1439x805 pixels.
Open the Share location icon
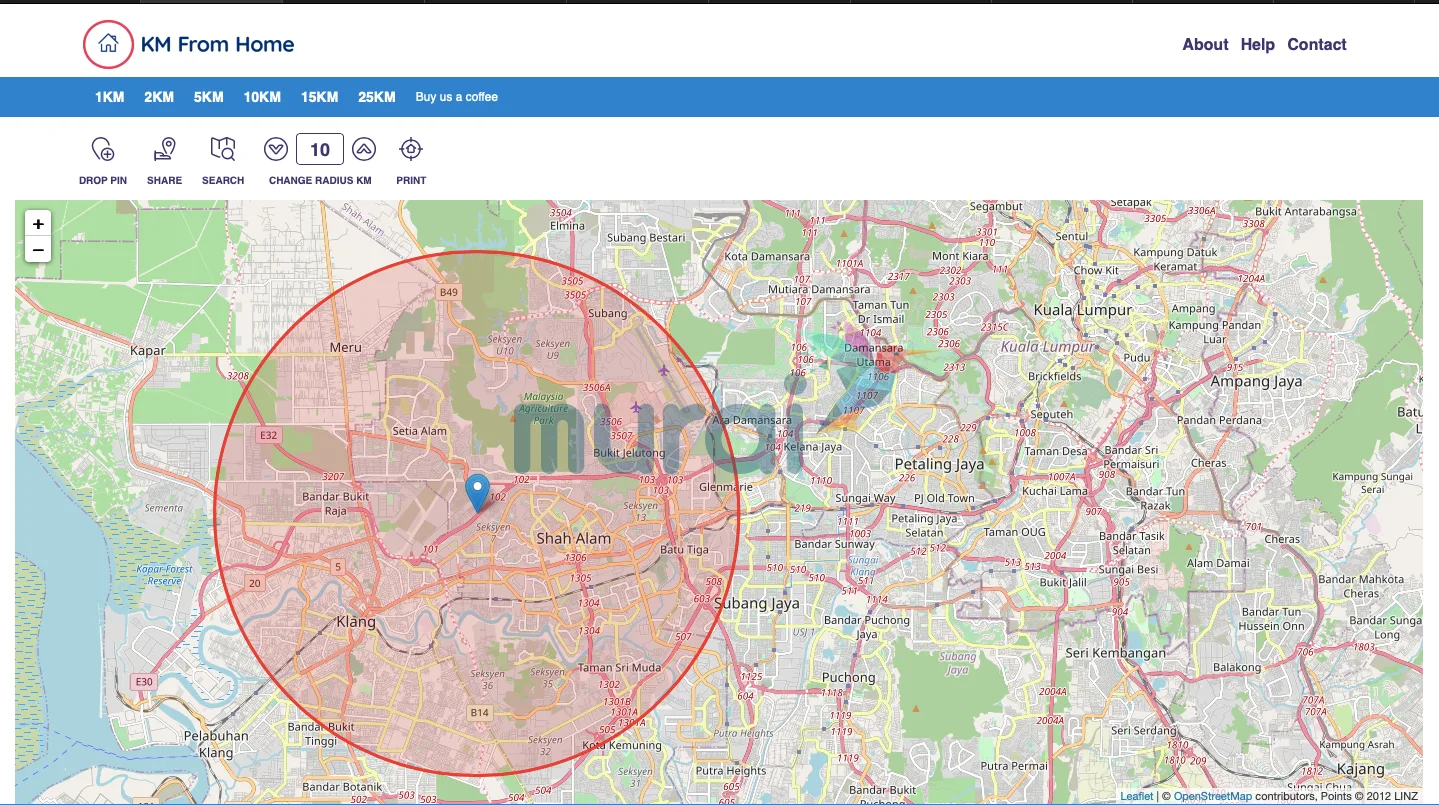coord(164,150)
